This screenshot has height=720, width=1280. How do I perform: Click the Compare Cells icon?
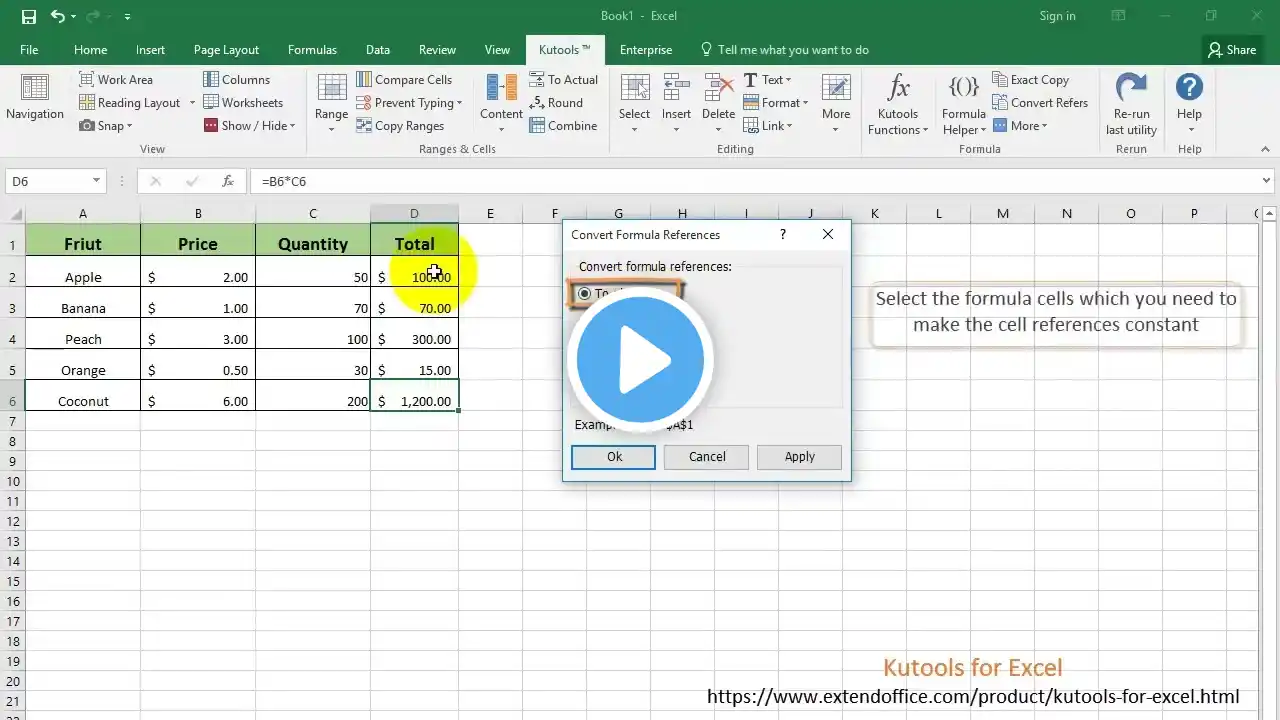click(x=365, y=80)
